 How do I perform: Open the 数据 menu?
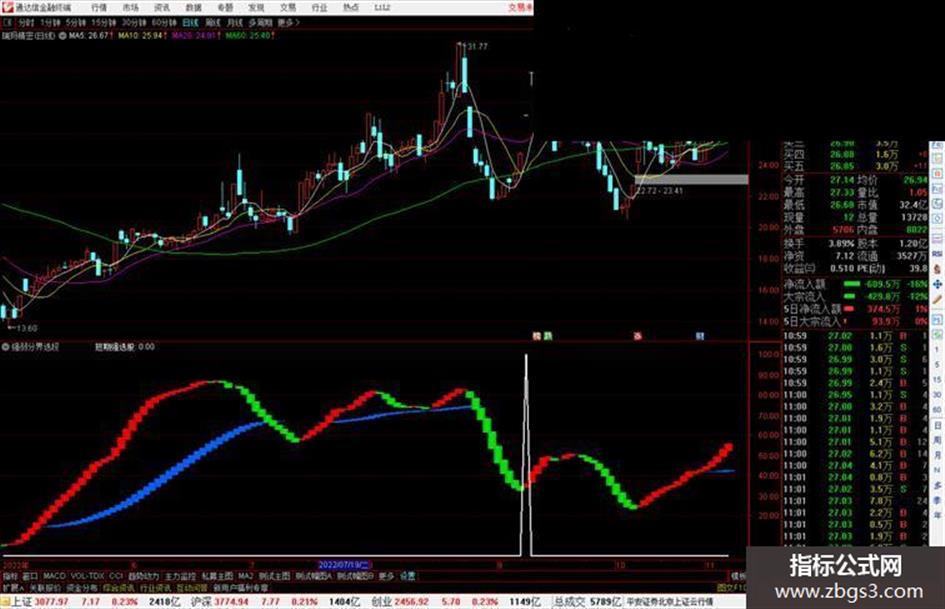click(x=193, y=7)
